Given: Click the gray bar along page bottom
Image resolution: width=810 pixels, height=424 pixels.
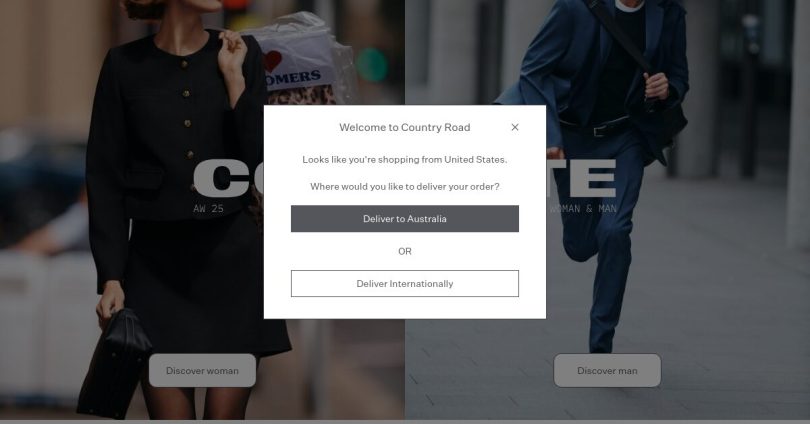Looking at the screenshot, I should click(405, 422).
